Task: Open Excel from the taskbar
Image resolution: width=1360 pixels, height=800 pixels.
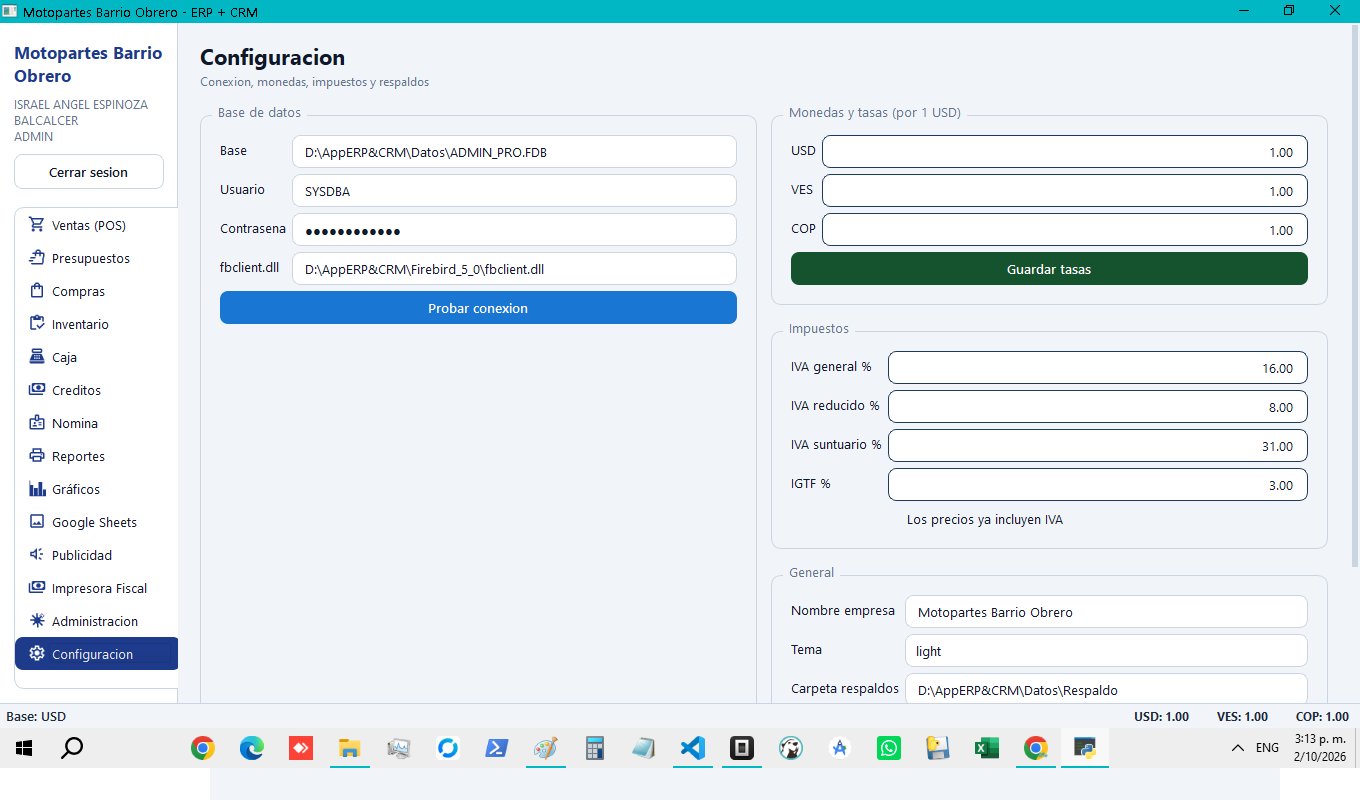Action: point(986,748)
